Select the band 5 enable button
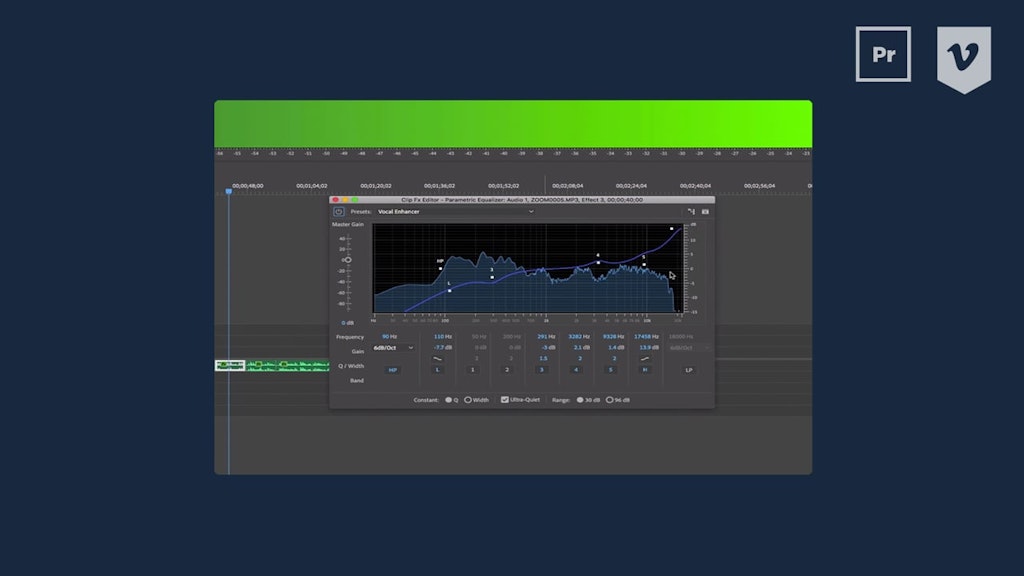 [610, 370]
